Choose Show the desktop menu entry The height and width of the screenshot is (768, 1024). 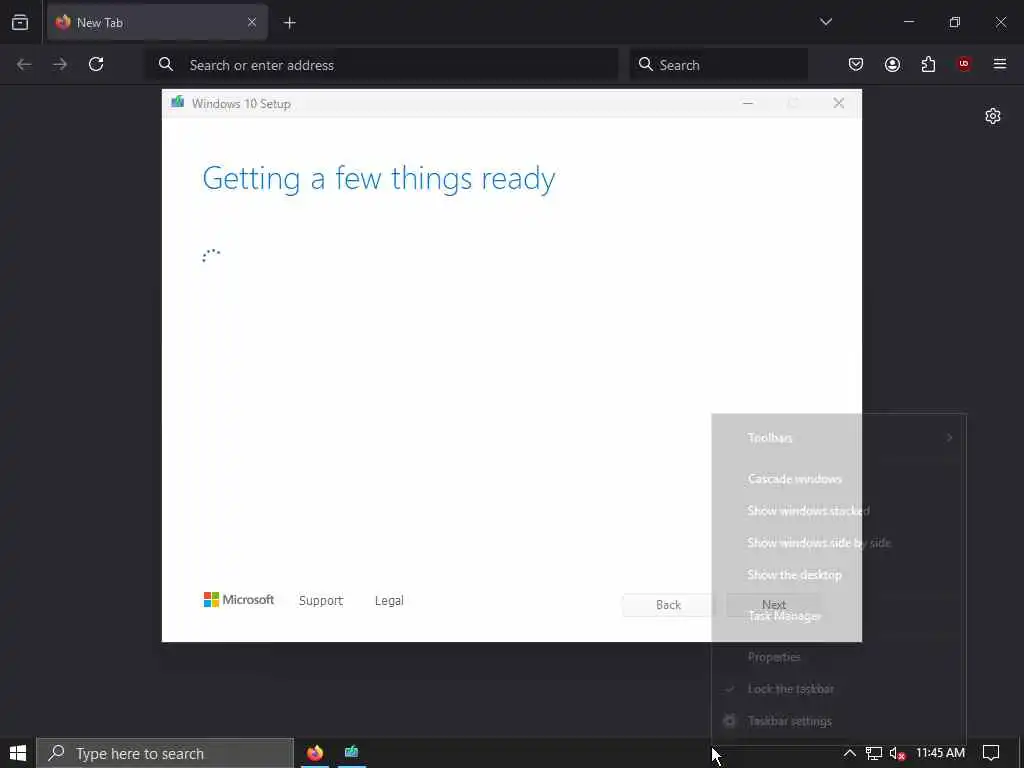point(839,575)
